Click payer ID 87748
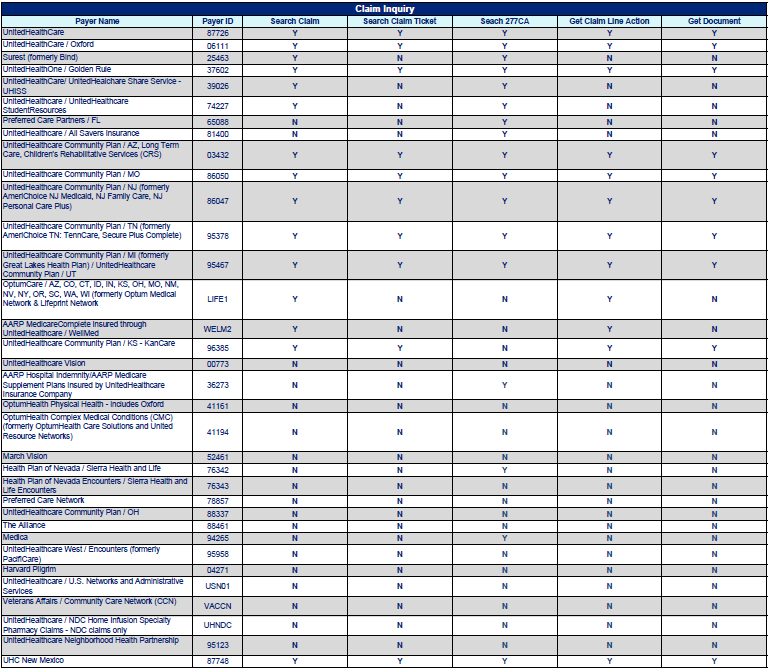This screenshot has height=672, width=769. [218, 661]
